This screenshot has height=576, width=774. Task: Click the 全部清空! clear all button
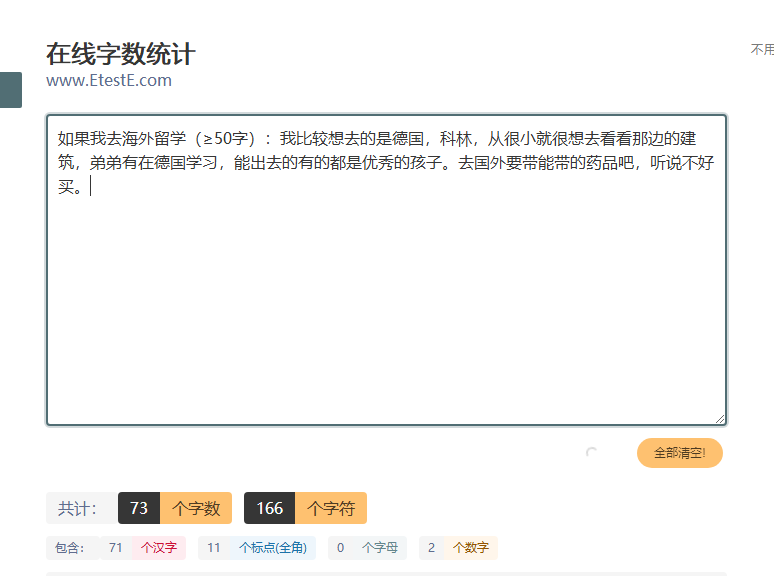[x=679, y=453]
